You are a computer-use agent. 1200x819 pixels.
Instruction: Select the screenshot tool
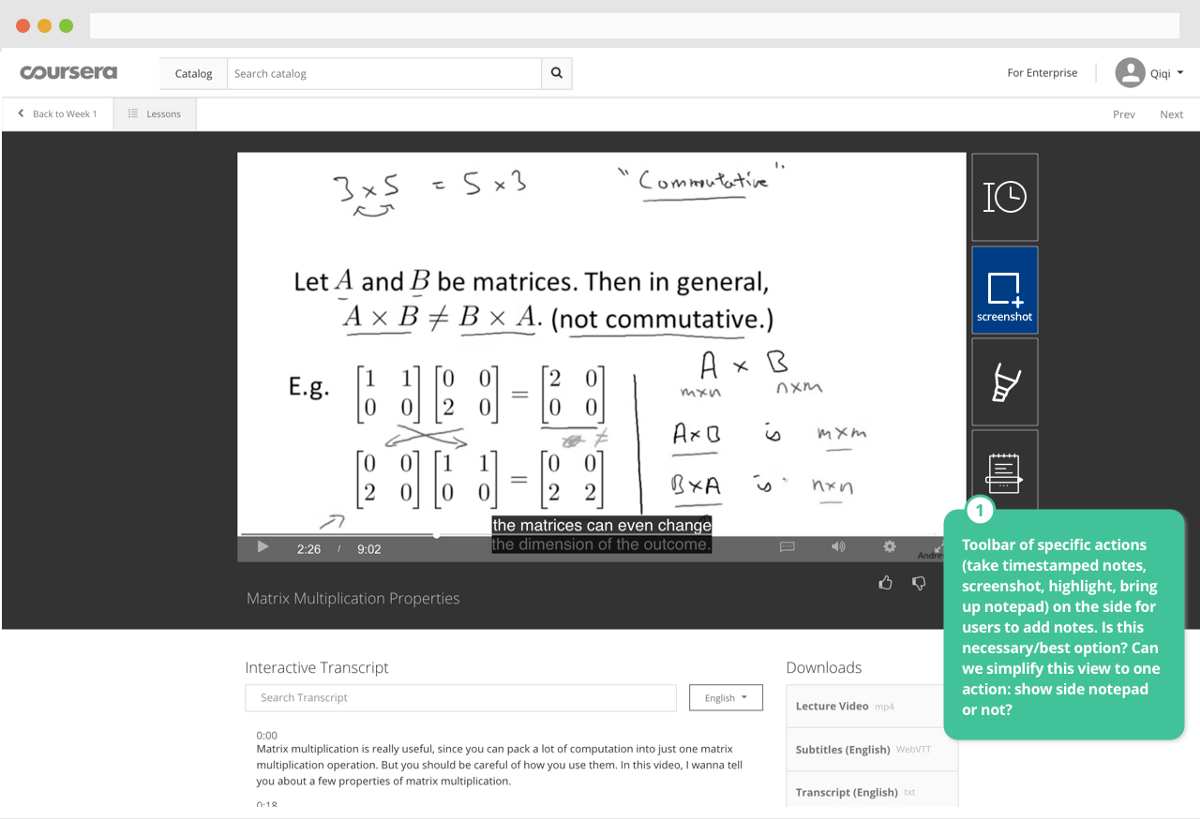click(1005, 290)
